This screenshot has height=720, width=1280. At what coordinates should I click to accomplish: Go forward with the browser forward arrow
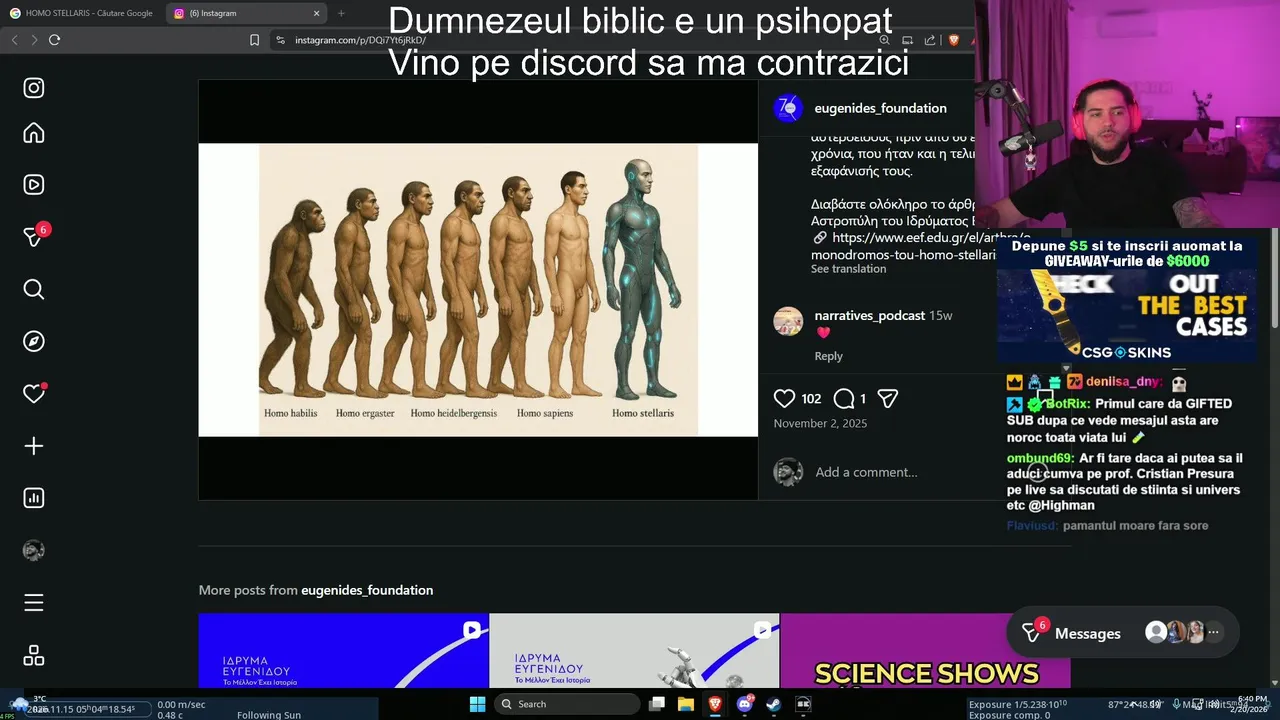pos(34,39)
